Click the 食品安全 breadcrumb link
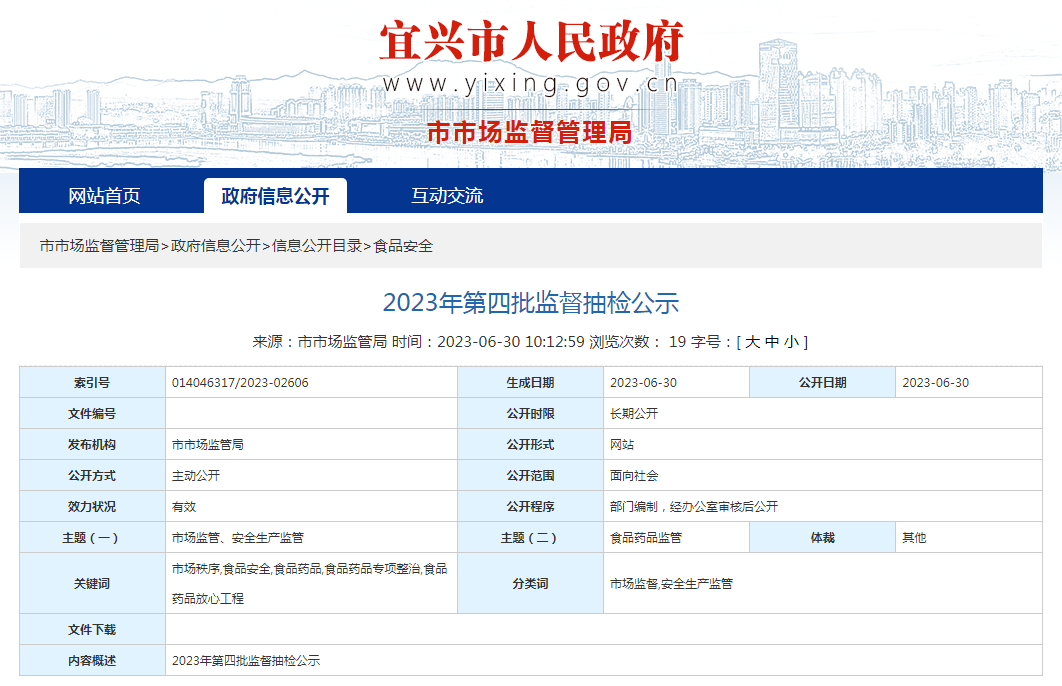 (x=403, y=246)
